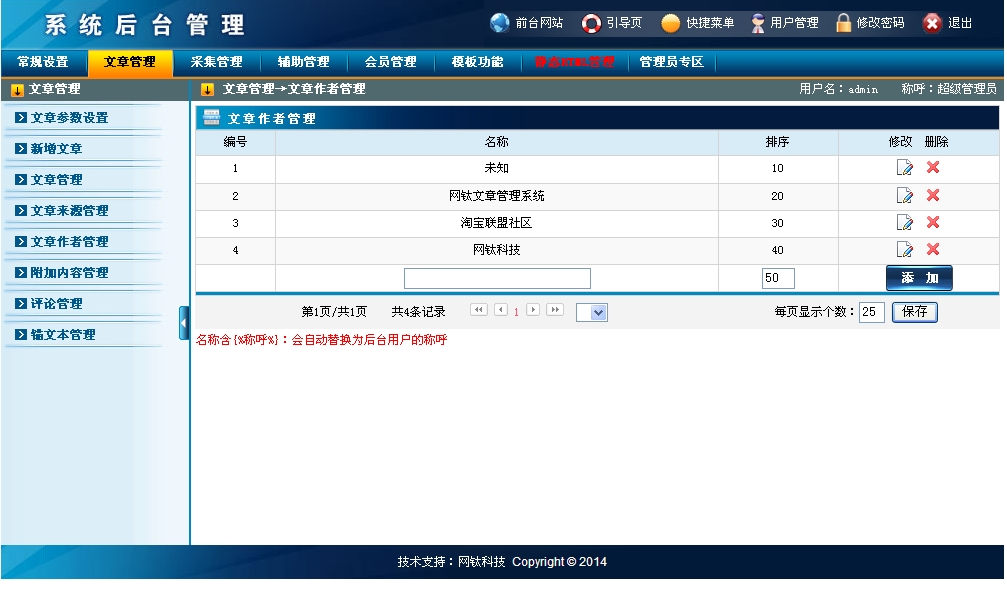1007x612 pixels.
Task: Edit the 淘宝联盟社区 author row
Action: pyautogui.click(x=905, y=223)
